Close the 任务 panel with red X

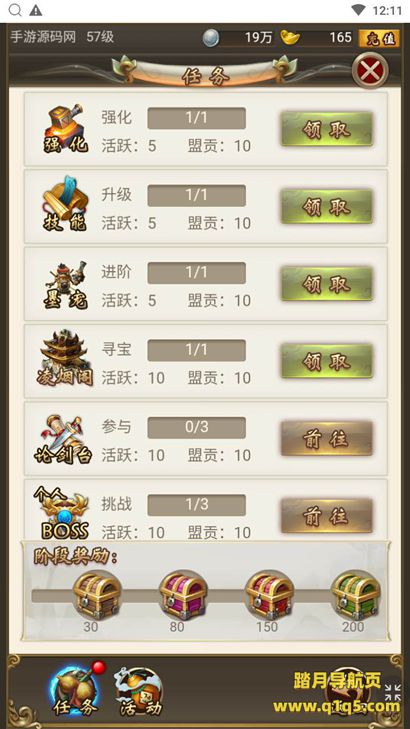[x=370, y=71]
